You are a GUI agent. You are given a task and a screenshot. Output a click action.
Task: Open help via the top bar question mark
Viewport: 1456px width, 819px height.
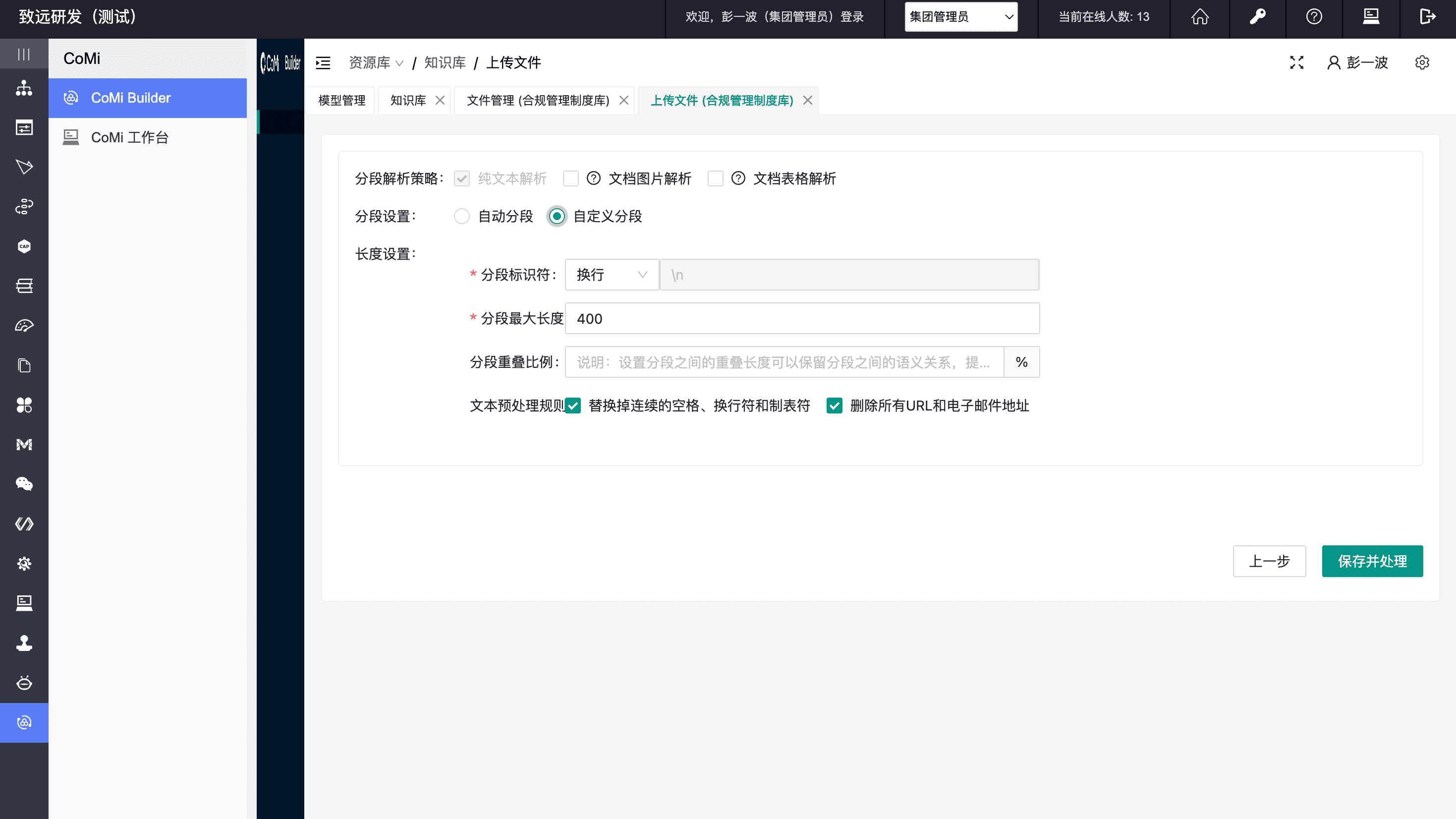[1314, 17]
